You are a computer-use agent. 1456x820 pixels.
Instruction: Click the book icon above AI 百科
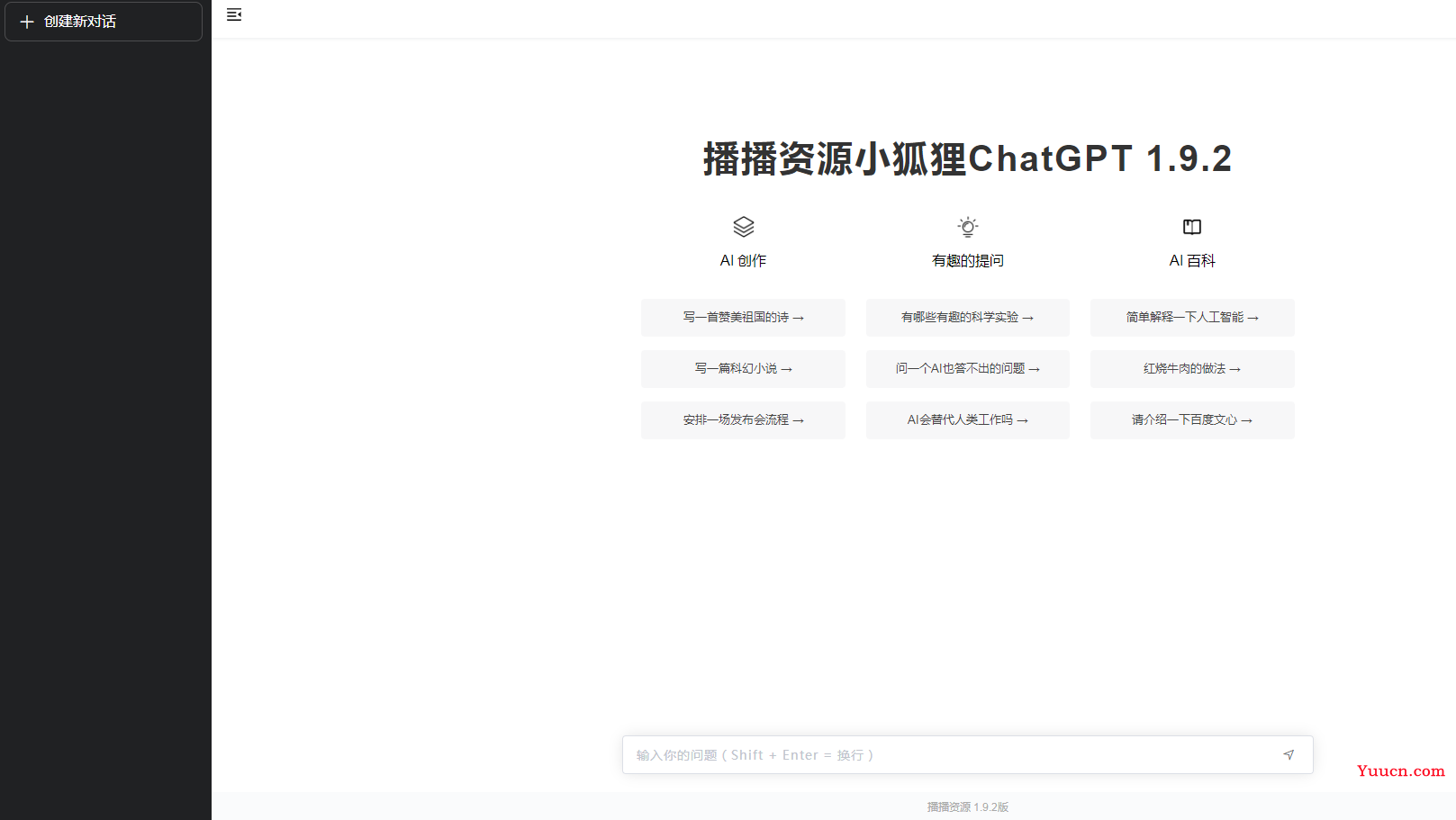(x=1192, y=227)
